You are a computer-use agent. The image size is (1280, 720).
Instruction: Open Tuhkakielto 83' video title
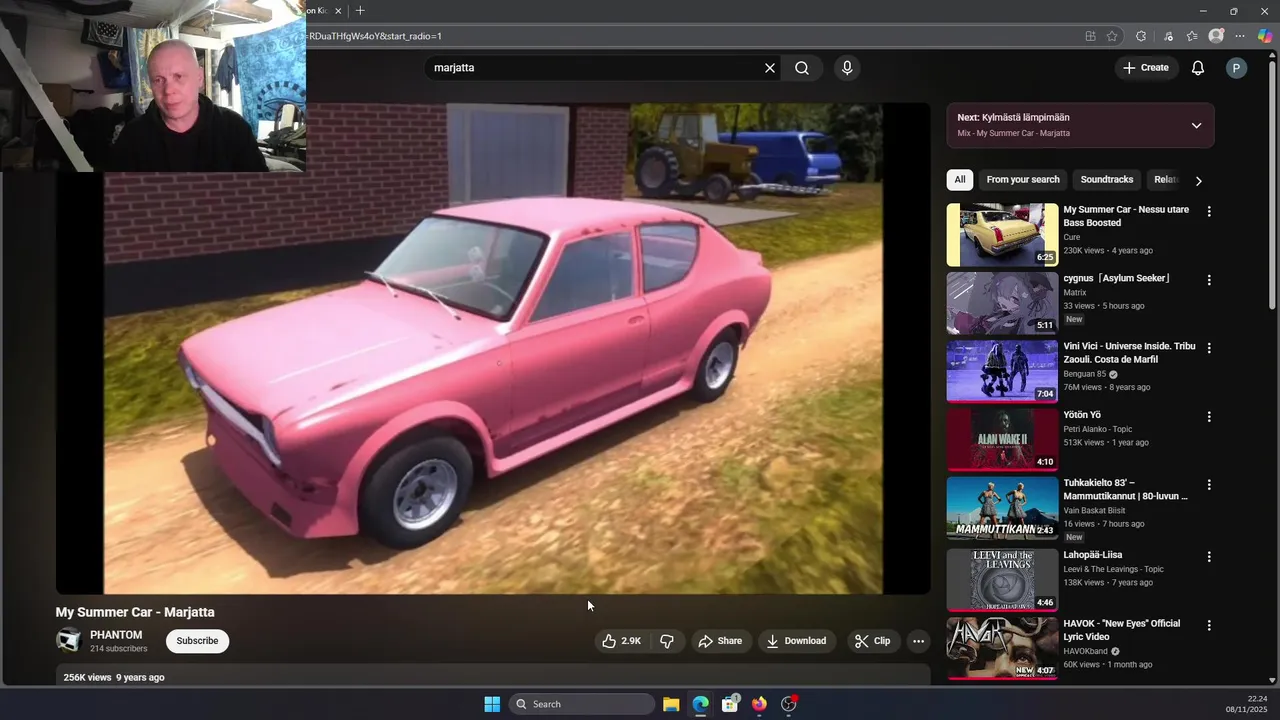tap(1126, 489)
